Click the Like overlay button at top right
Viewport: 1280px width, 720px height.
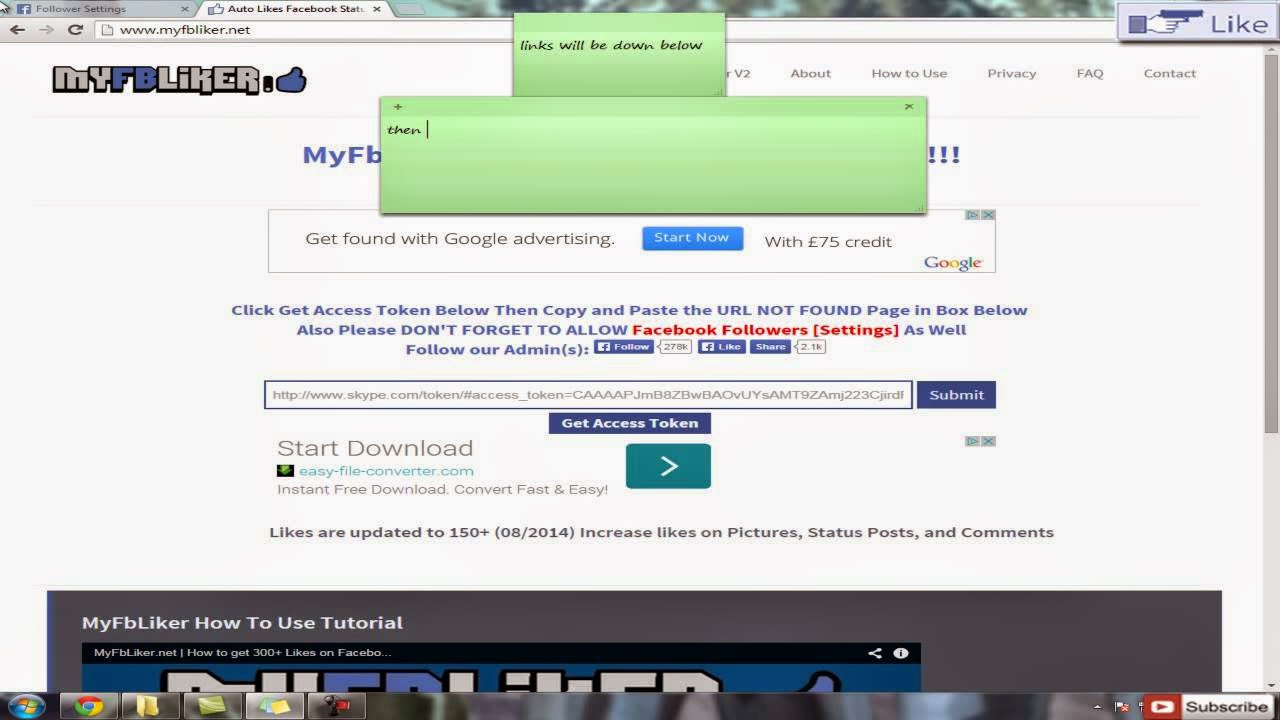1198,23
